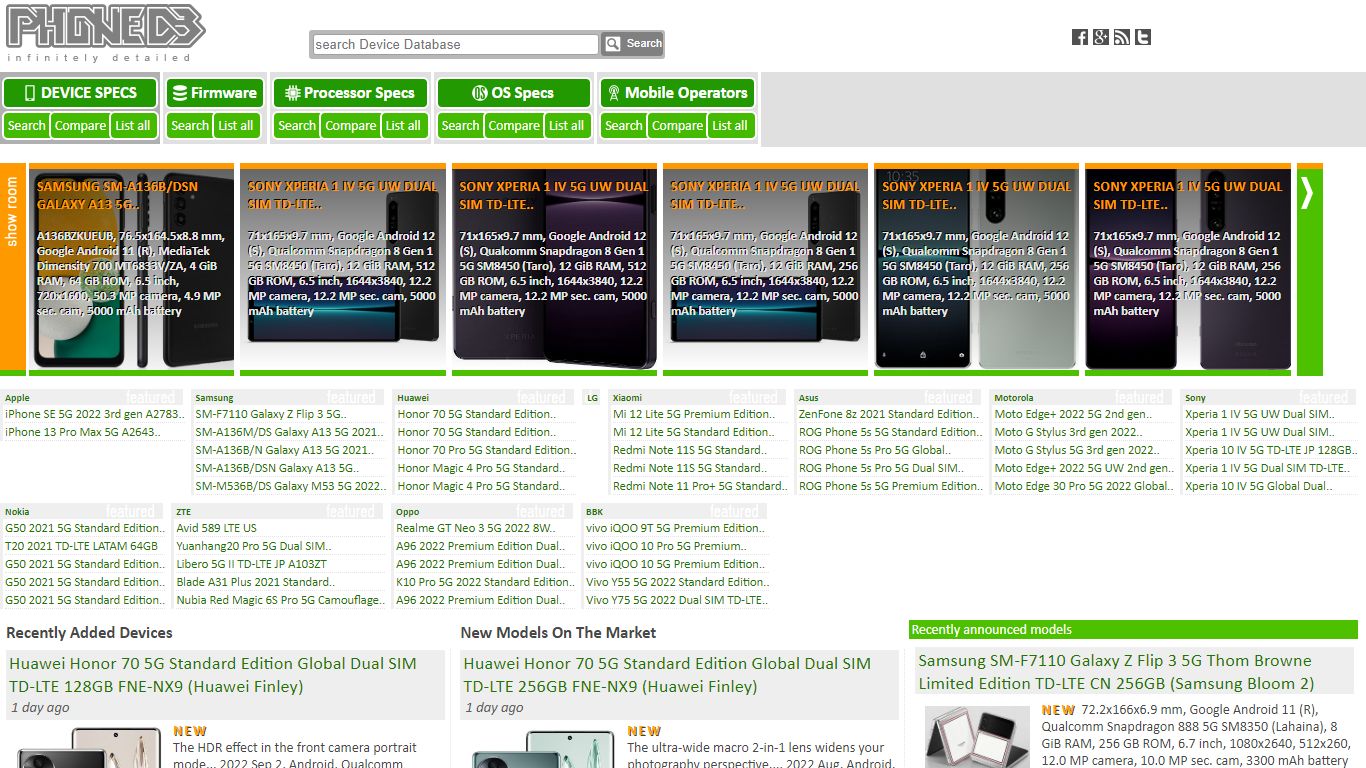
Task: Open Redmi Note 11 Pro+ 5G Standard link
Action: tap(700, 486)
